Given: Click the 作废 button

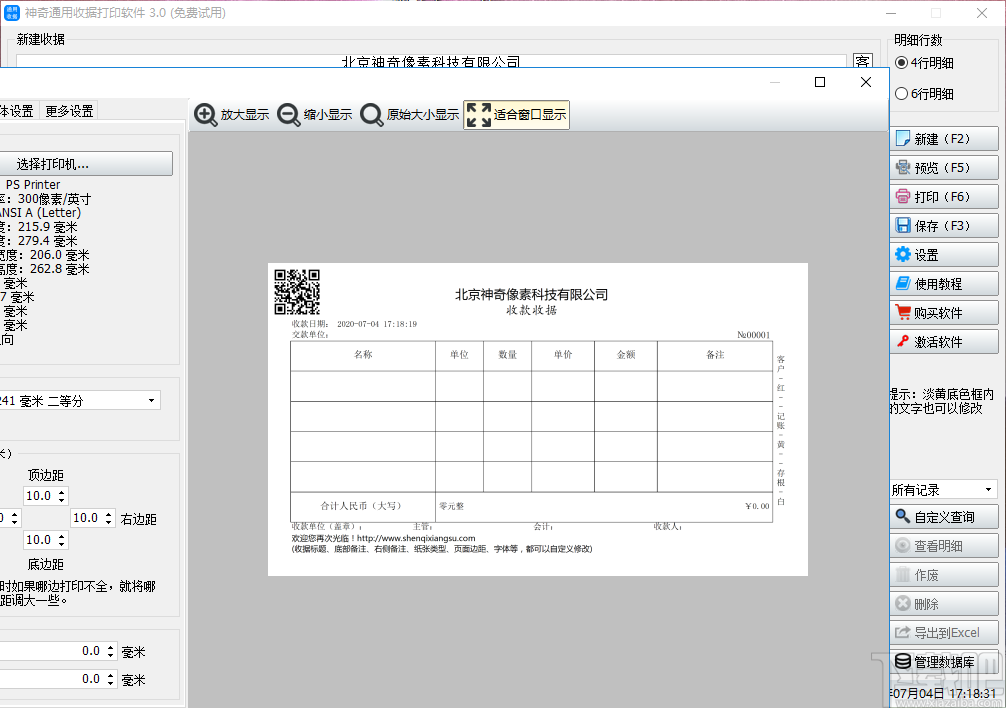Looking at the screenshot, I should [944, 575].
